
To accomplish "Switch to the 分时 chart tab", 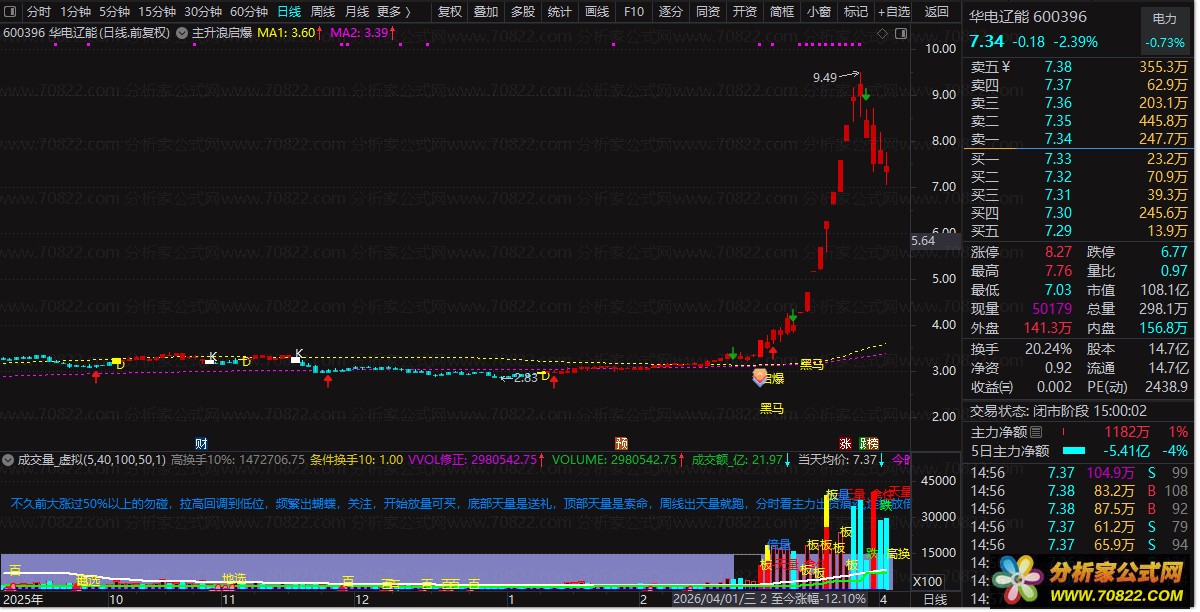I will tap(39, 12).
